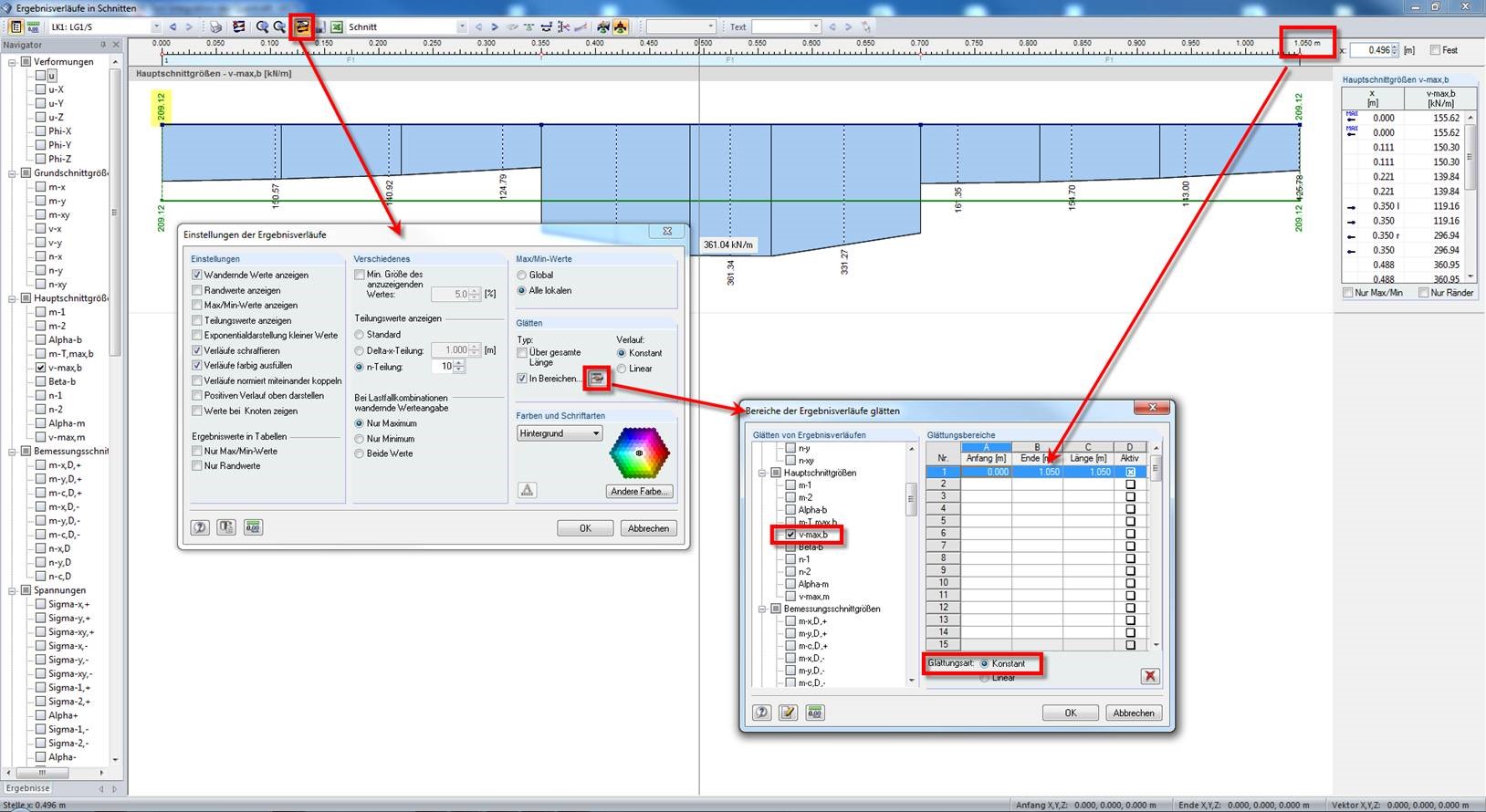Toggle v-max,b checkbox in smoothing tree

[790, 535]
